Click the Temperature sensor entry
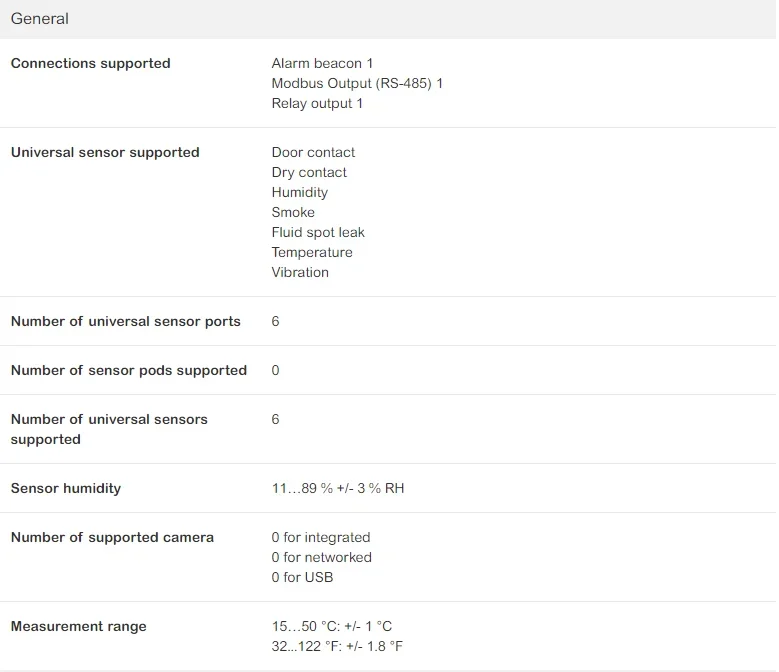 click(x=312, y=252)
